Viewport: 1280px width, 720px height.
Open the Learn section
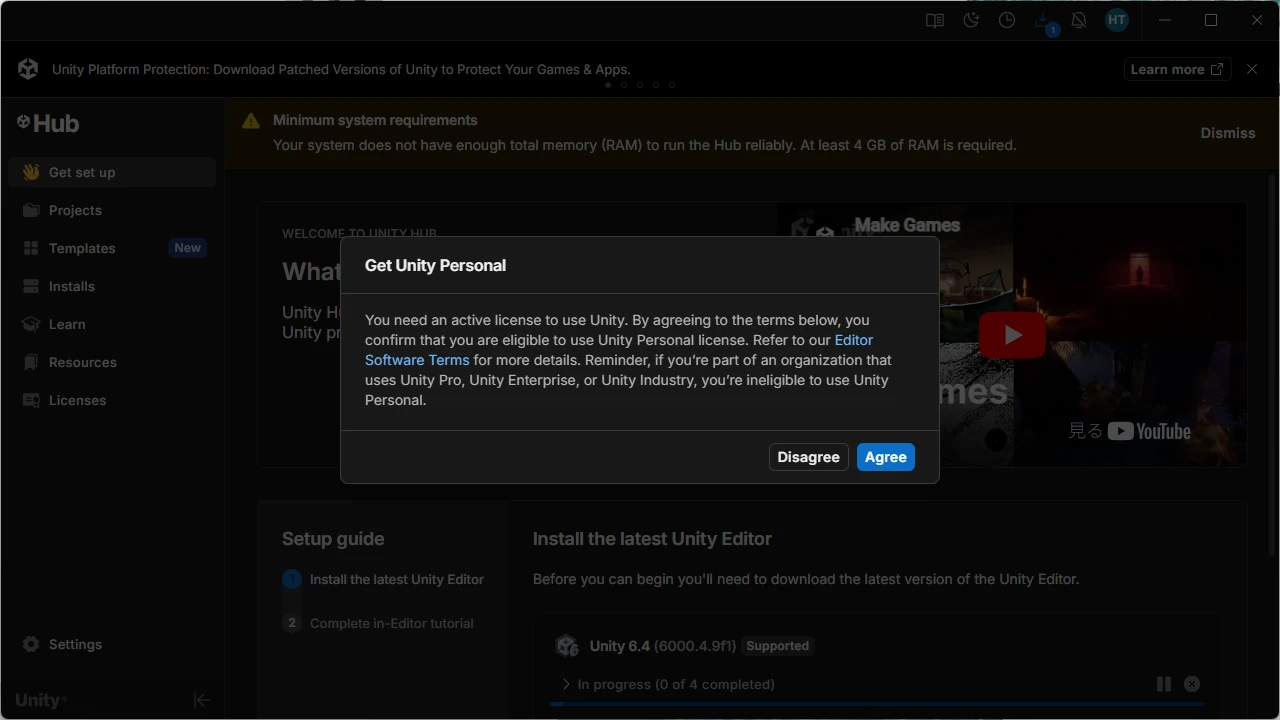[x=112, y=324]
